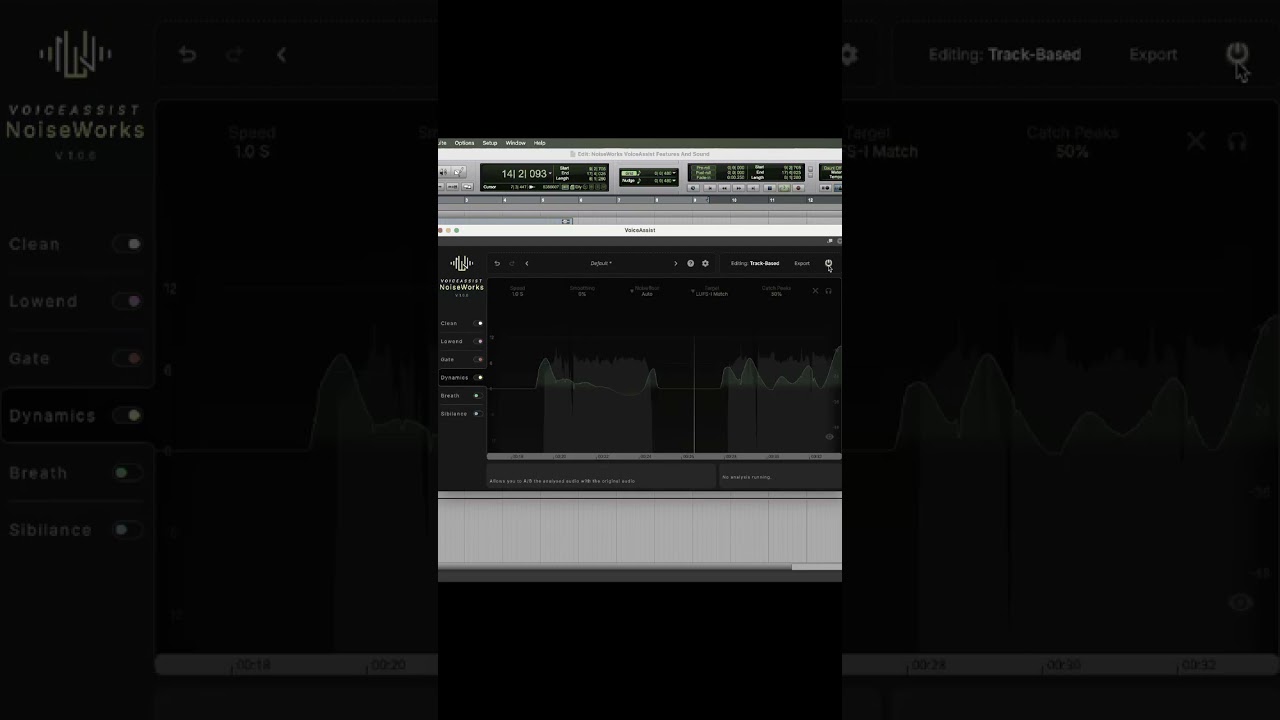The width and height of the screenshot is (1280, 720).
Task: Click the headphones listen icon
Action: coord(828,291)
